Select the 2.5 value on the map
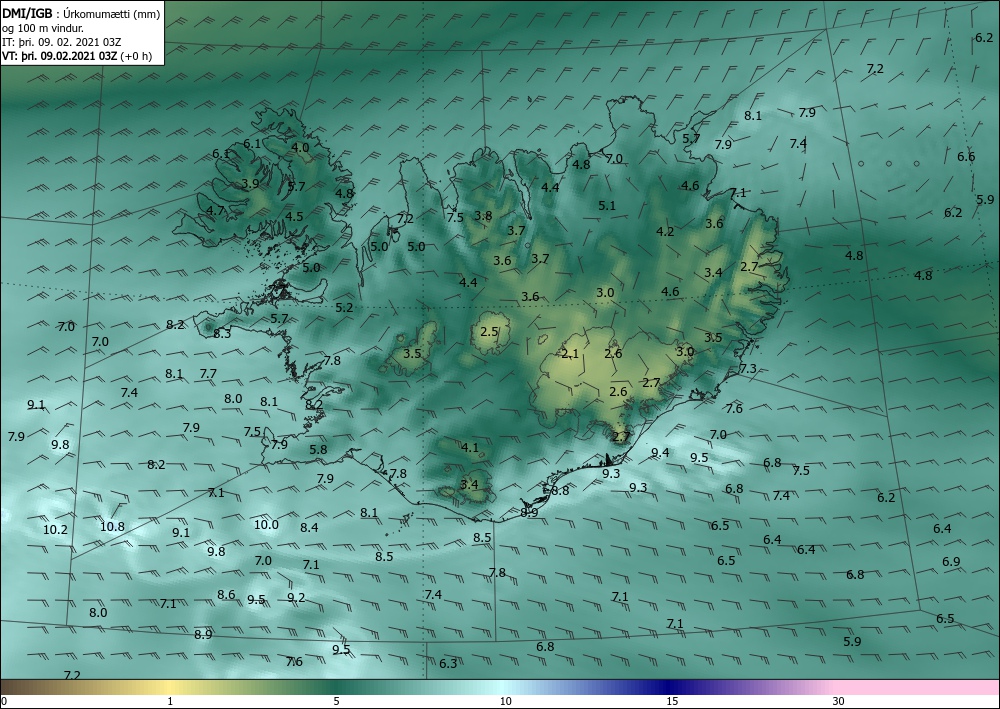This screenshot has height=709, width=1000. [489, 332]
